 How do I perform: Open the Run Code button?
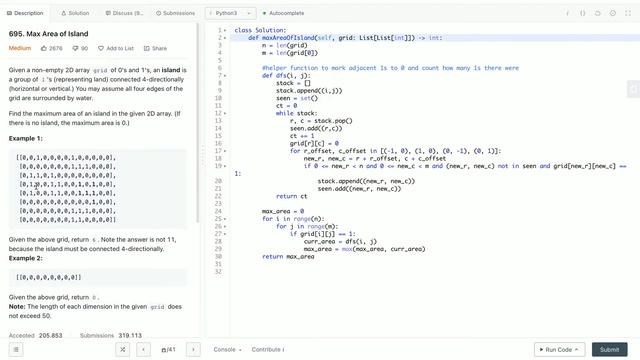[559, 349]
